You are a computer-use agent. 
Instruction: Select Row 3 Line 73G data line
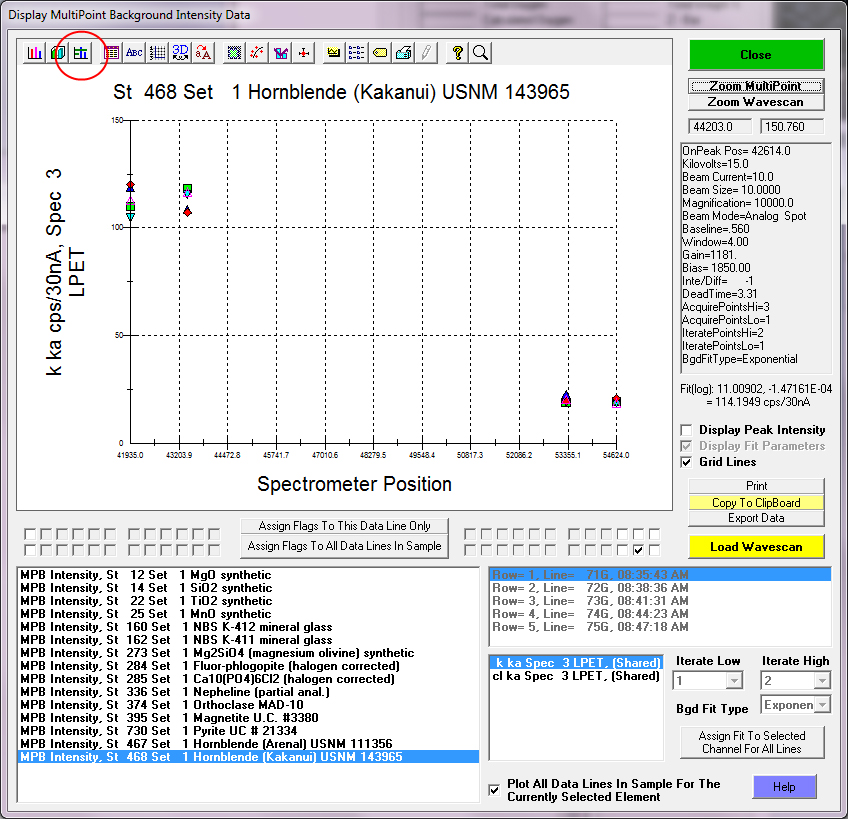click(x=574, y=600)
